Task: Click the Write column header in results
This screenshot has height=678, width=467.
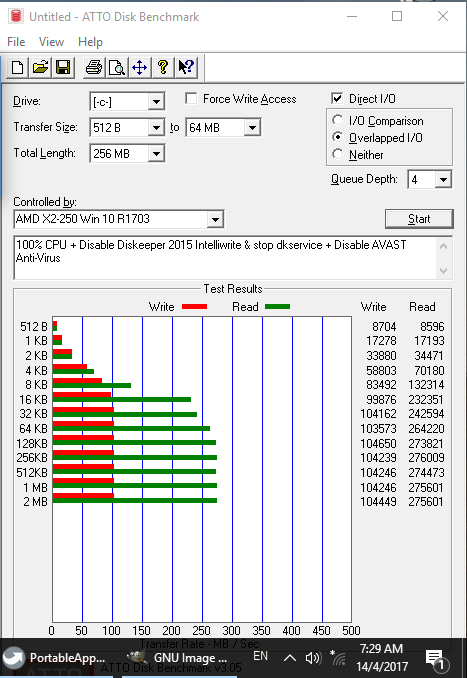Action: [x=374, y=307]
